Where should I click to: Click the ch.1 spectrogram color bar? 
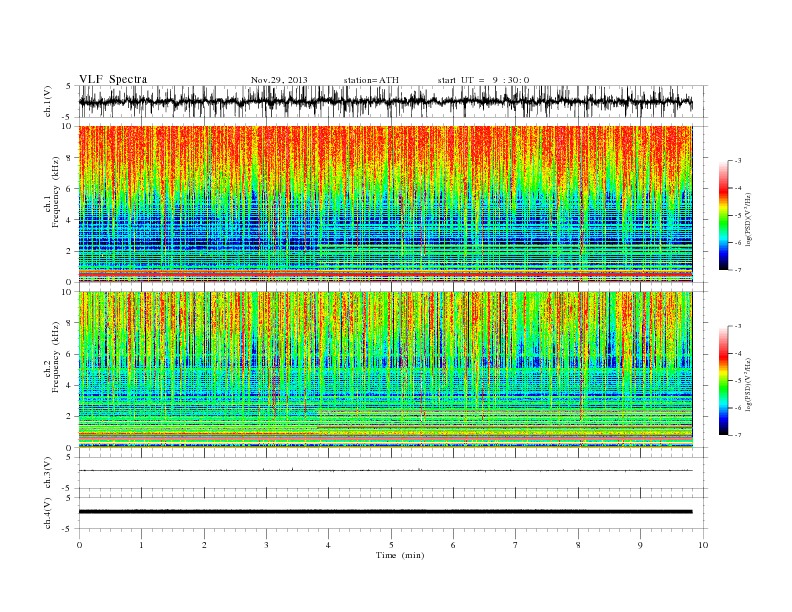pyautogui.click(x=723, y=216)
